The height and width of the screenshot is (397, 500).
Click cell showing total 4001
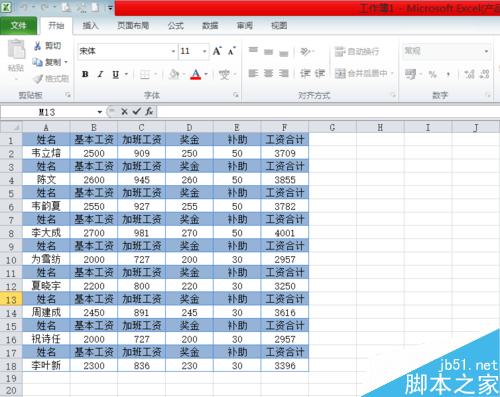tap(285, 233)
